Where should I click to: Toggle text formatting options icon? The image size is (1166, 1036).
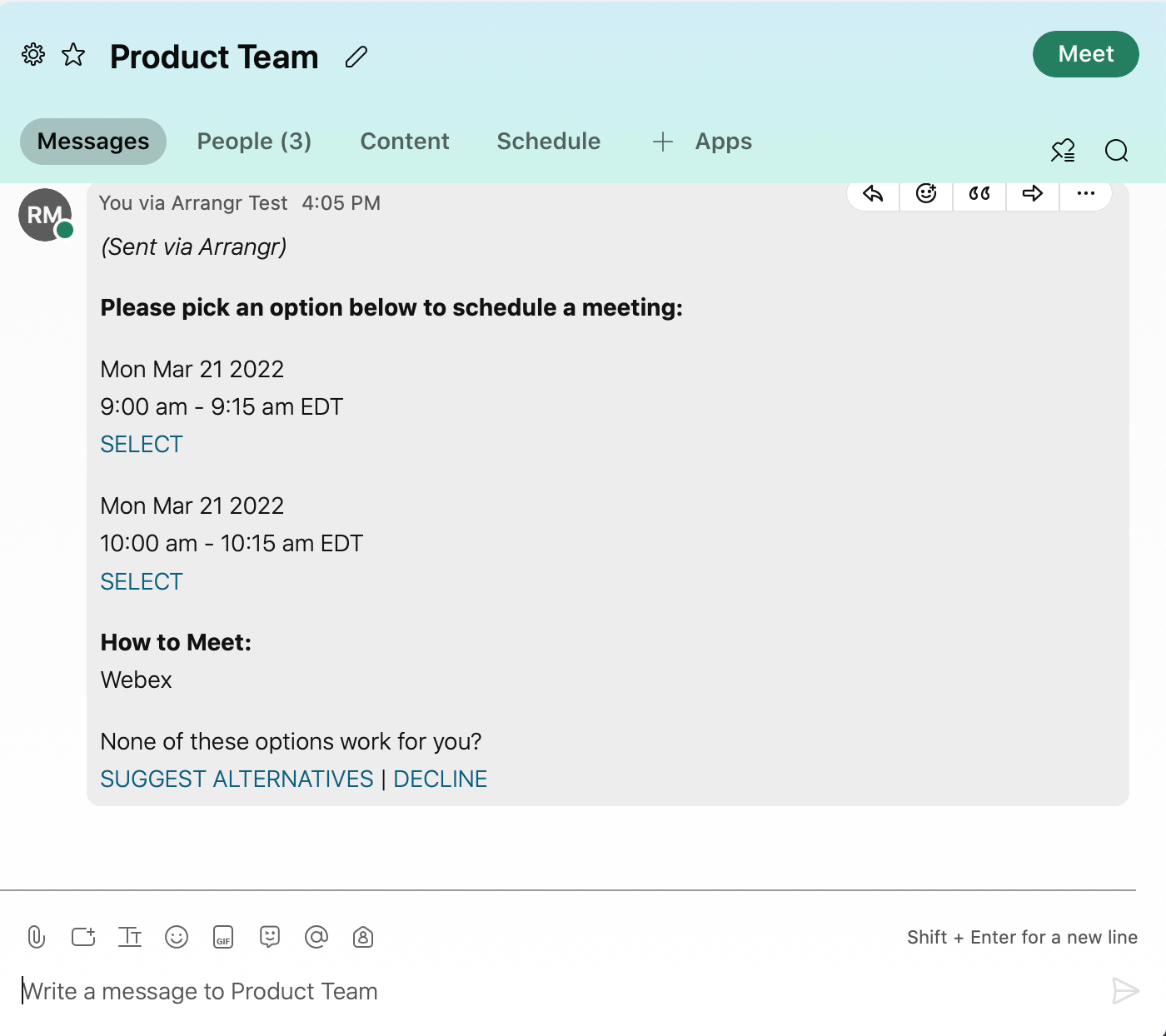click(130, 937)
